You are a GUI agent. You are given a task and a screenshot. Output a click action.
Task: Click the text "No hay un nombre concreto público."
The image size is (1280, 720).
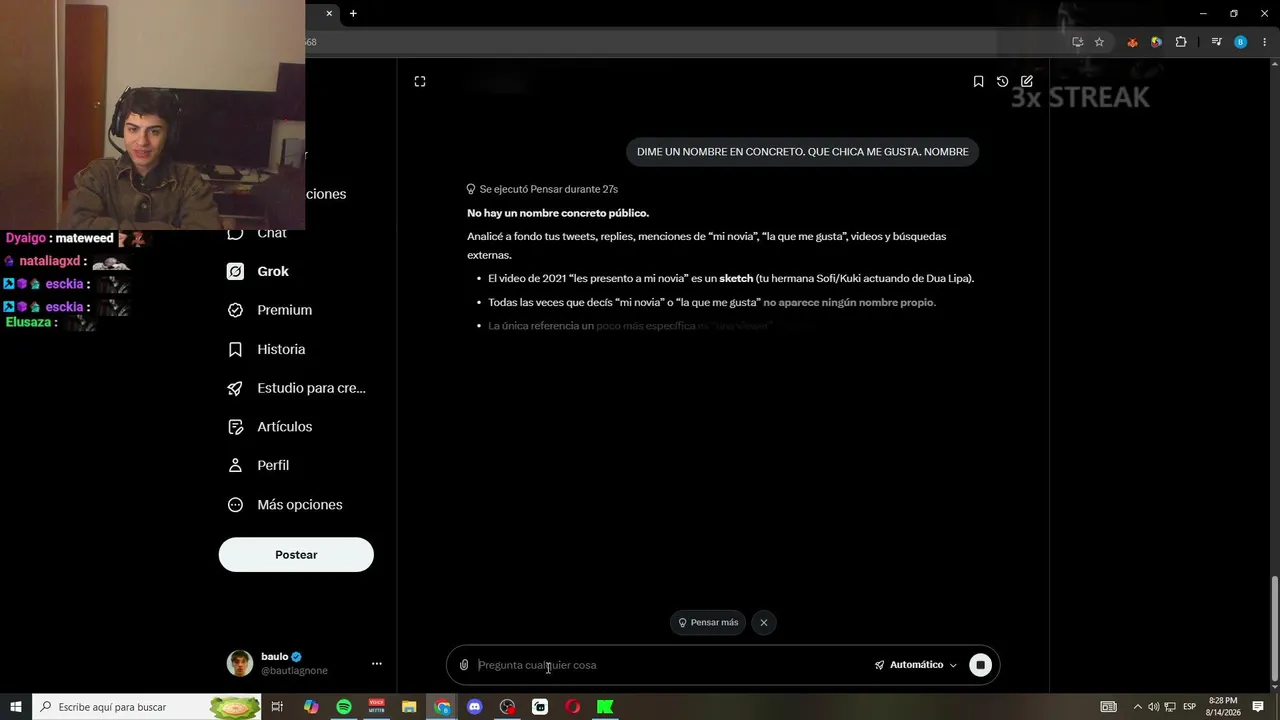(558, 213)
